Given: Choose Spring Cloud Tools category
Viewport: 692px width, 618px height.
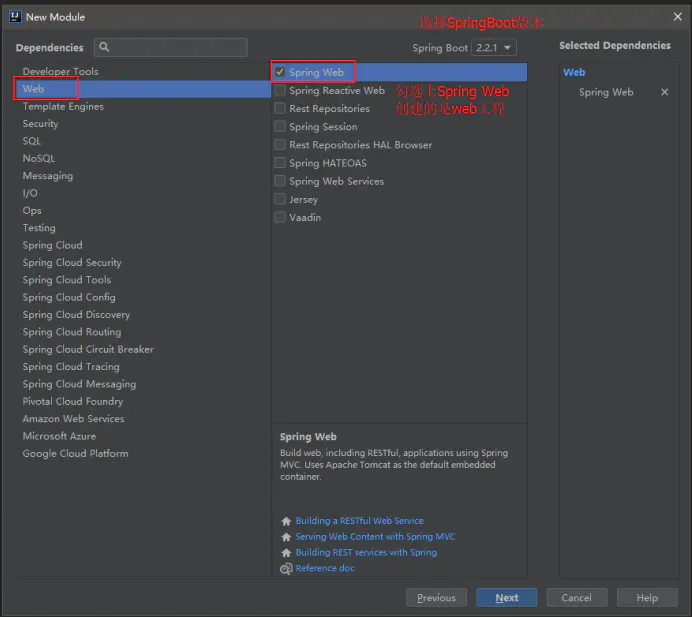Looking at the screenshot, I should pyautogui.click(x=67, y=280).
